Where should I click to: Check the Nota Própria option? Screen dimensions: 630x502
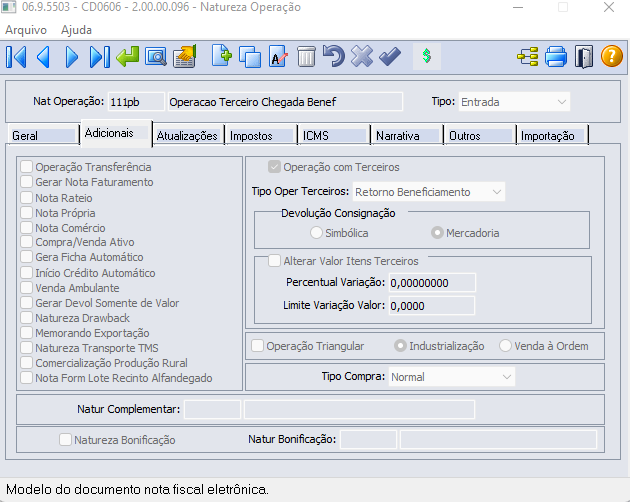[x=27, y=212]
